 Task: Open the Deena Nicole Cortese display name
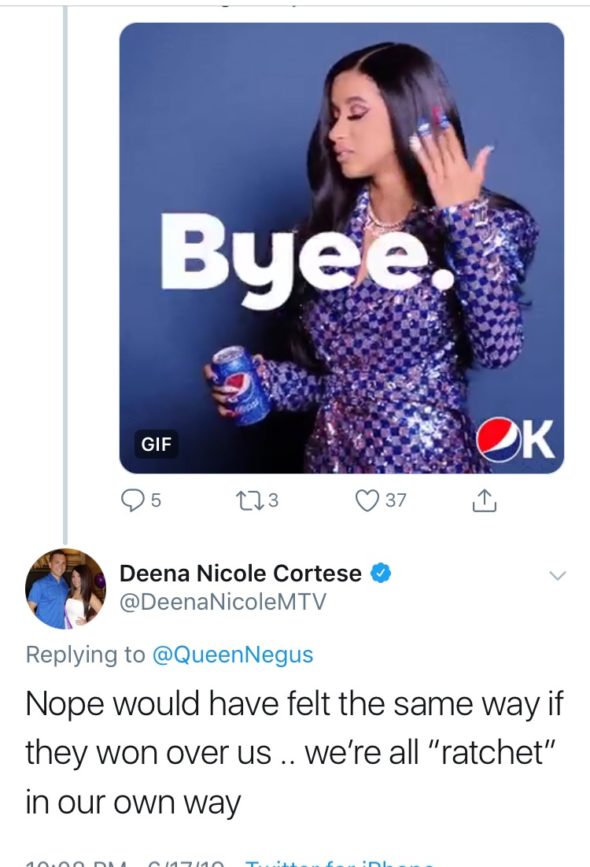(241, 573)
